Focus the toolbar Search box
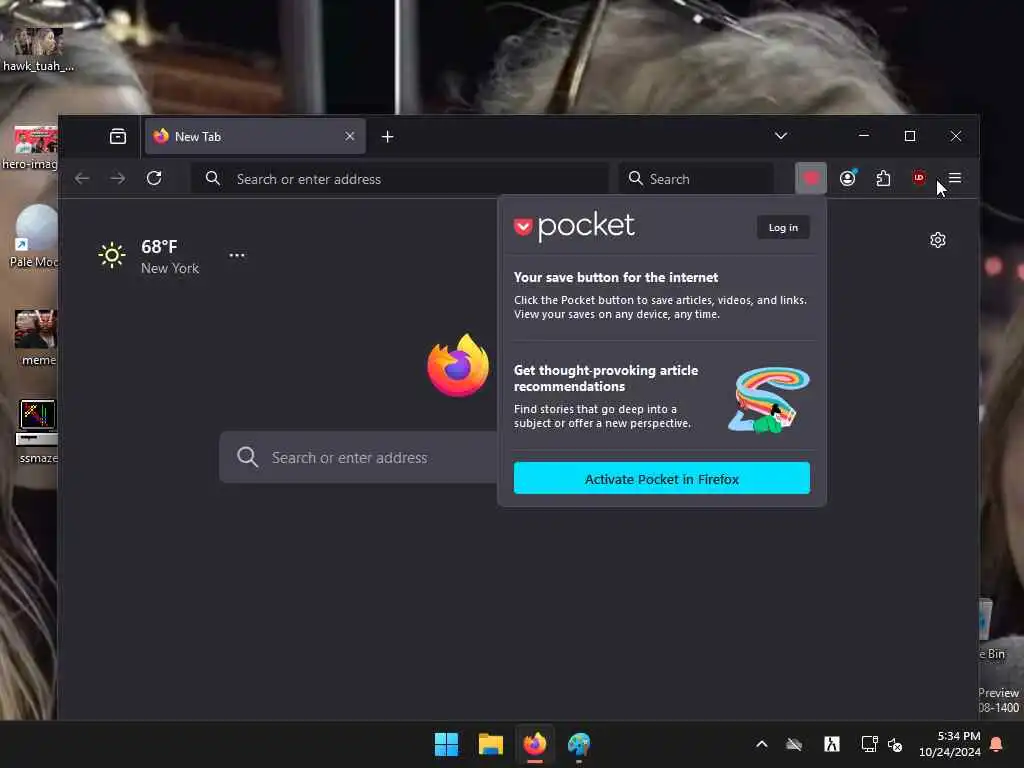This screenshot has height=768, width=1024. 696,178
